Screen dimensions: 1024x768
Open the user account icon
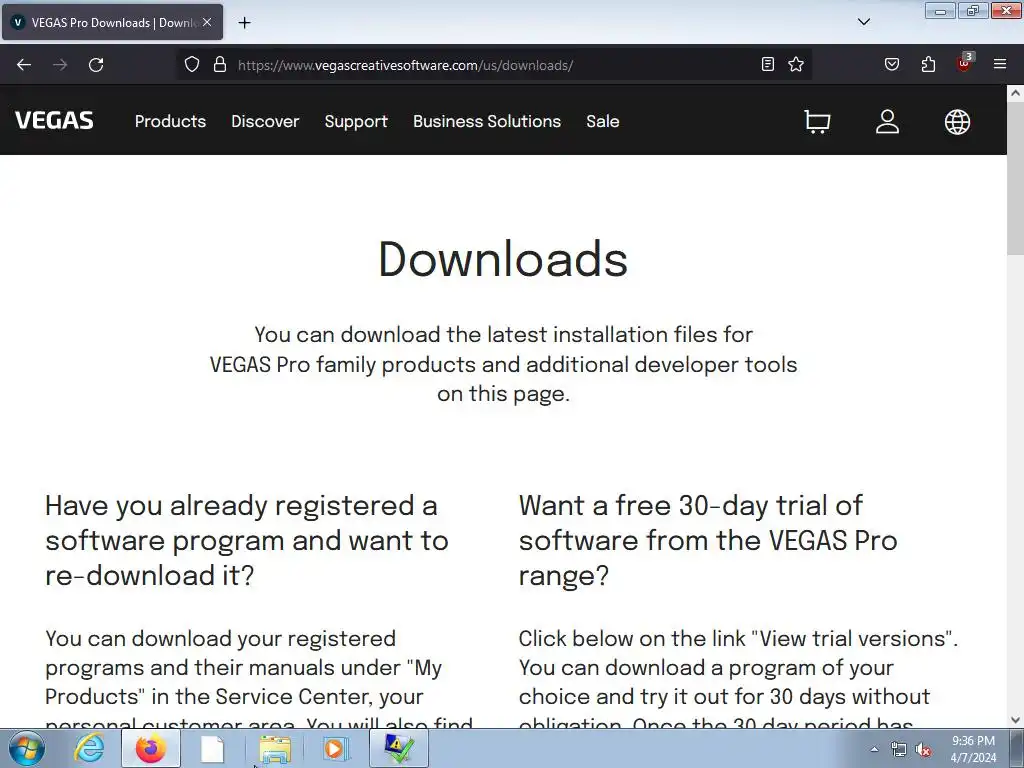[x=887, y=121]
